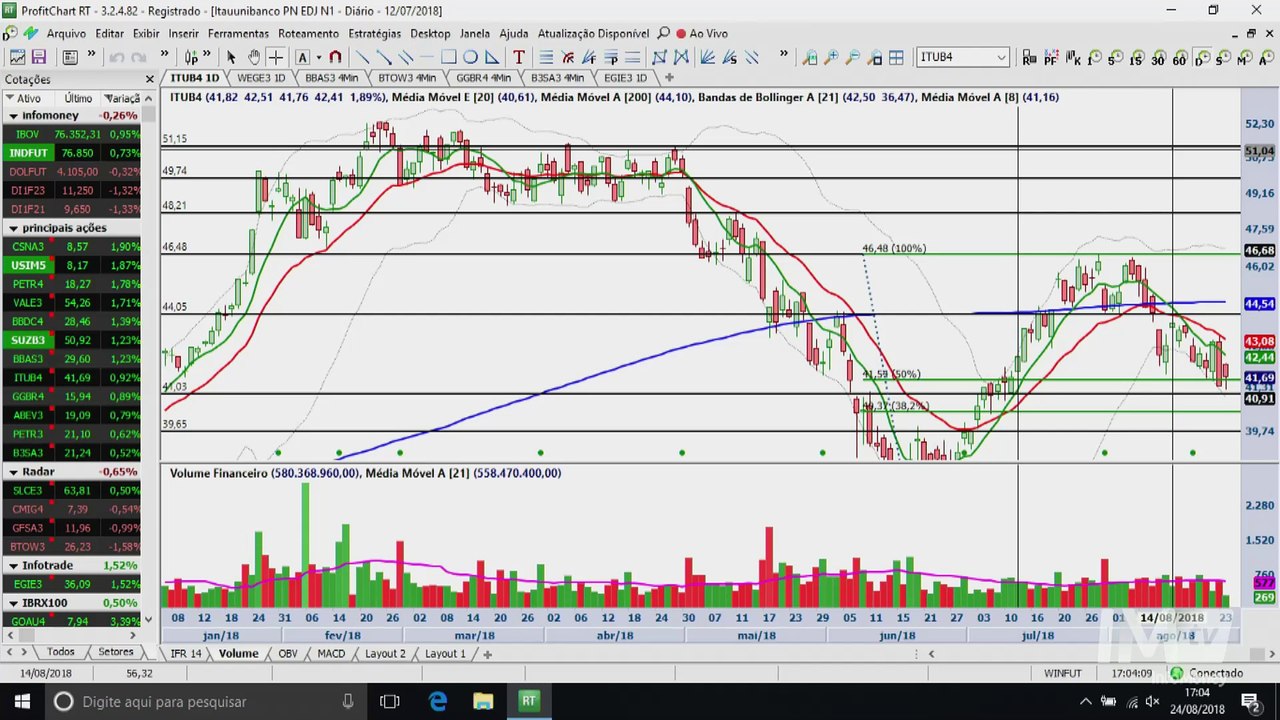Switch to 60-minute timeframe
This screenshot has width=1280, height=720.
click(x=1179, y=59)
